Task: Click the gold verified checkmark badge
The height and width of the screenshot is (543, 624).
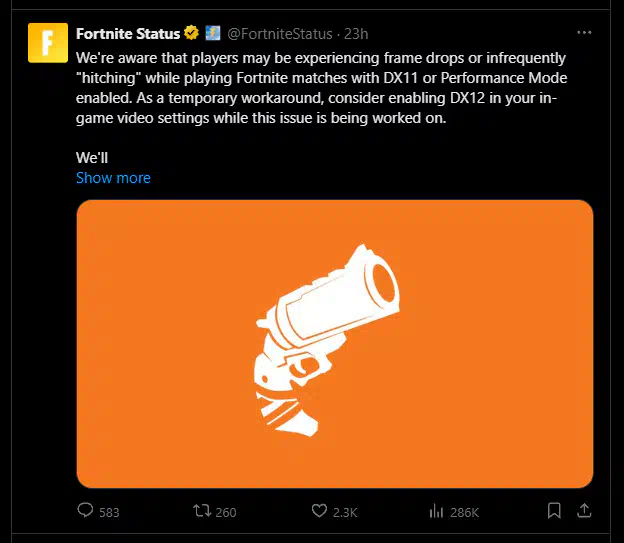Action: click(190, 33)
